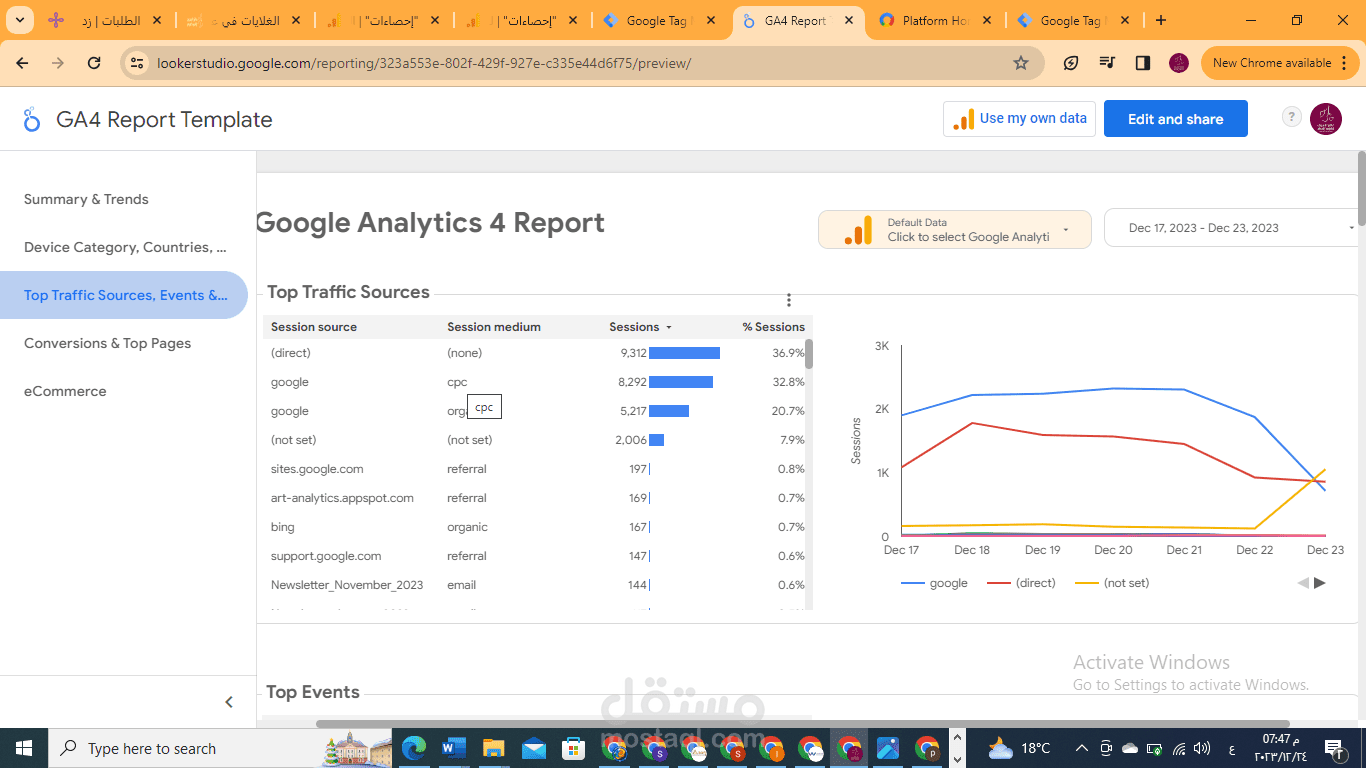1366x768 pixels.
Task: Click the (direct) entry in chart legend
Action: [x=1022, y=583]
